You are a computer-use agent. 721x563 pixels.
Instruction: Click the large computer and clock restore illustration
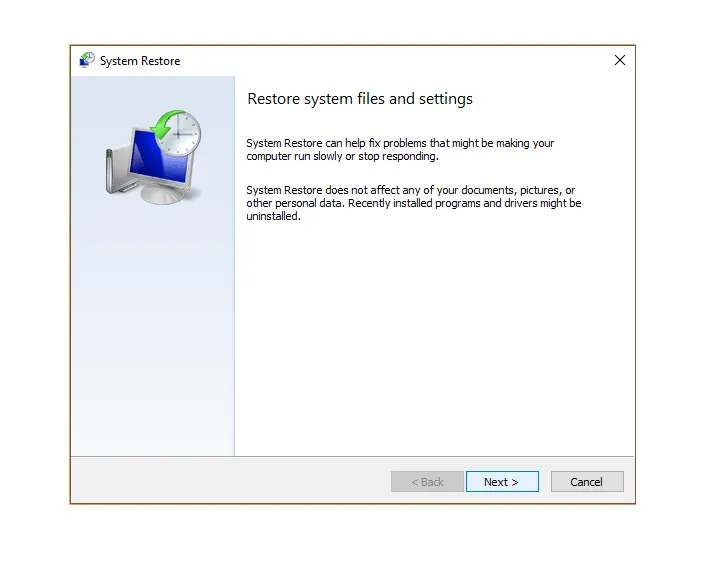[x=154, y=157]
